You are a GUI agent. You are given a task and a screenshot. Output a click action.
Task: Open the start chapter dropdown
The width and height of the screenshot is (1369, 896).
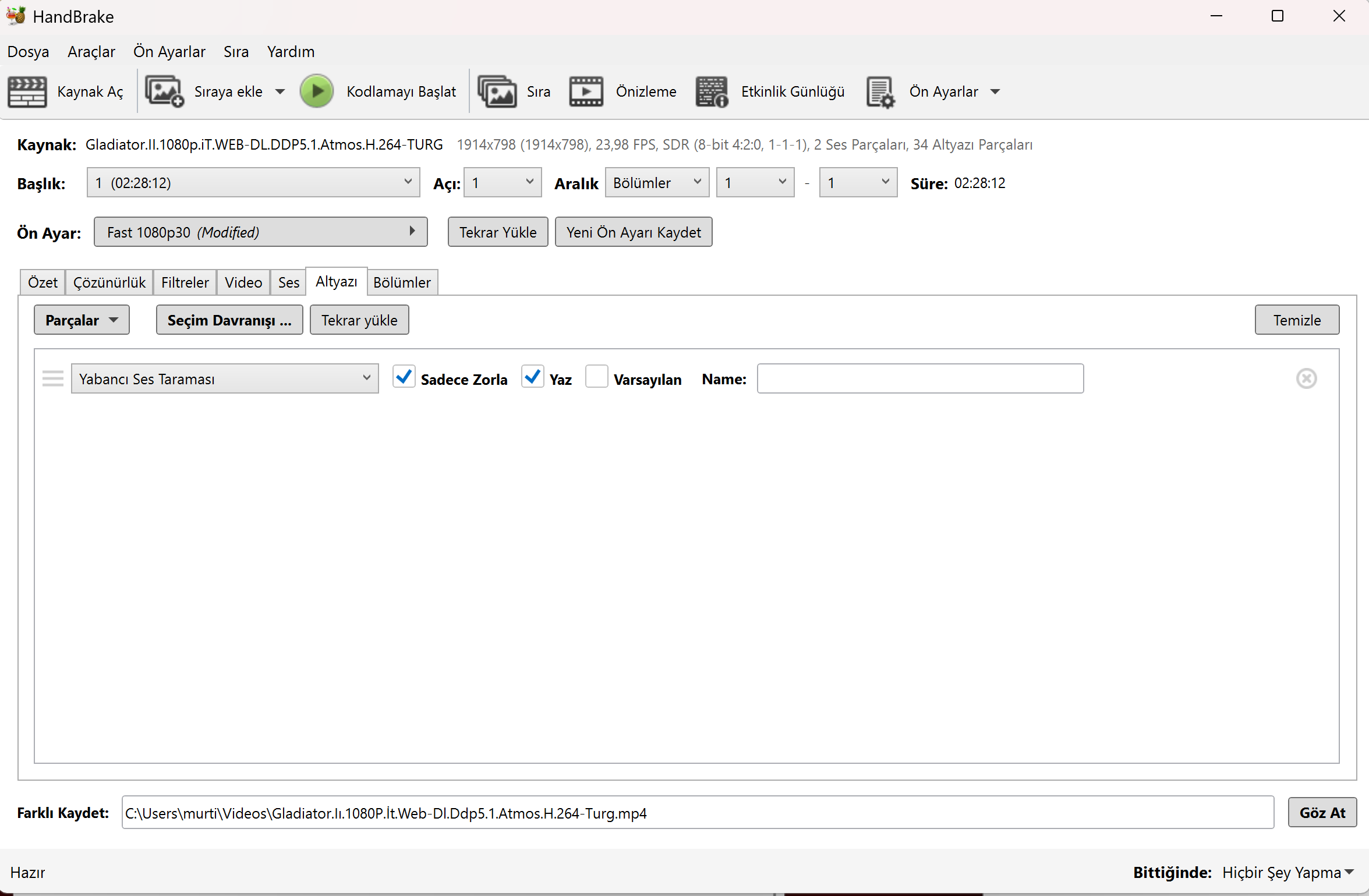pyautogui.click(x=755, y=183)
